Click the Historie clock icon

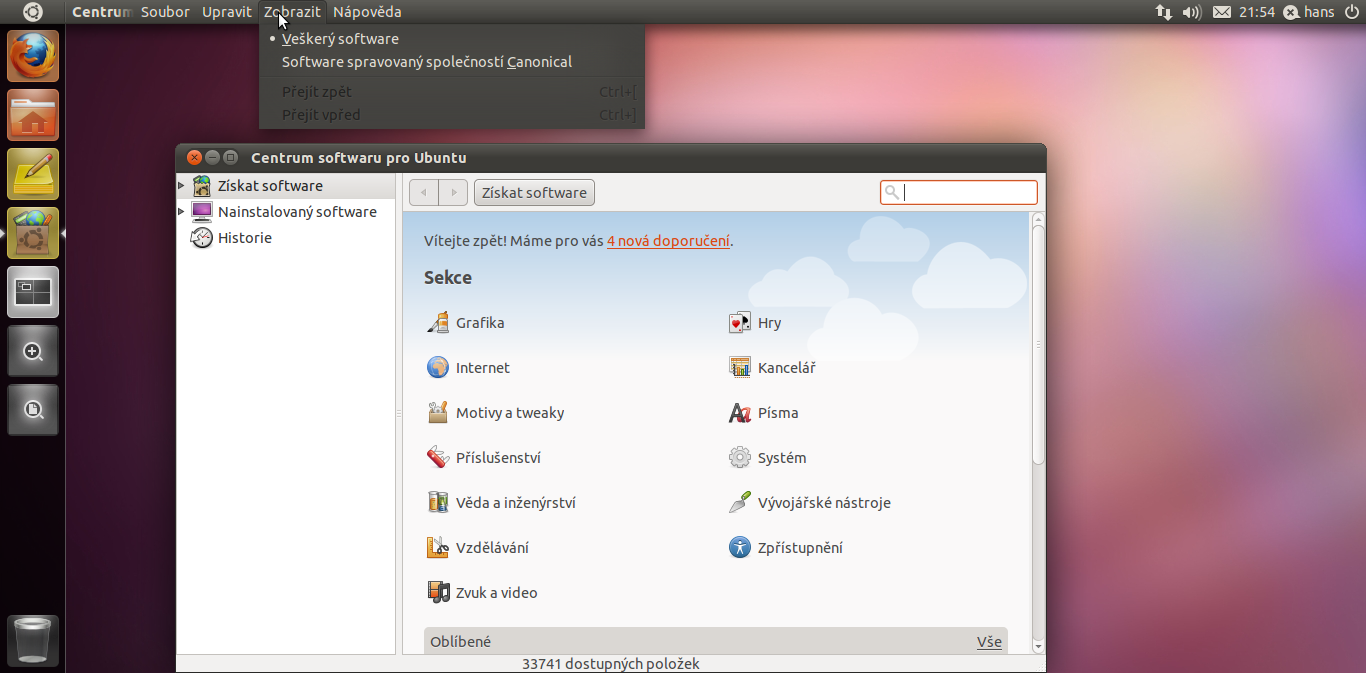[x=202, y=238]
